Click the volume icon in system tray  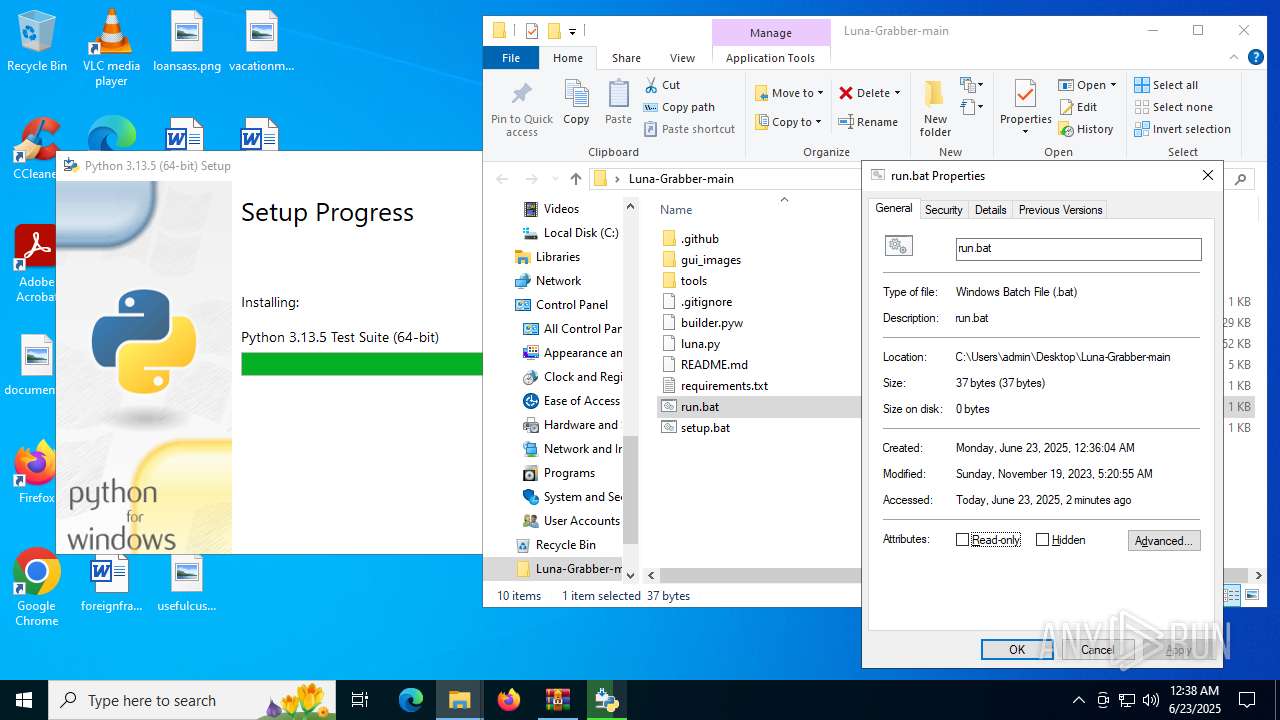[1151, 700]
